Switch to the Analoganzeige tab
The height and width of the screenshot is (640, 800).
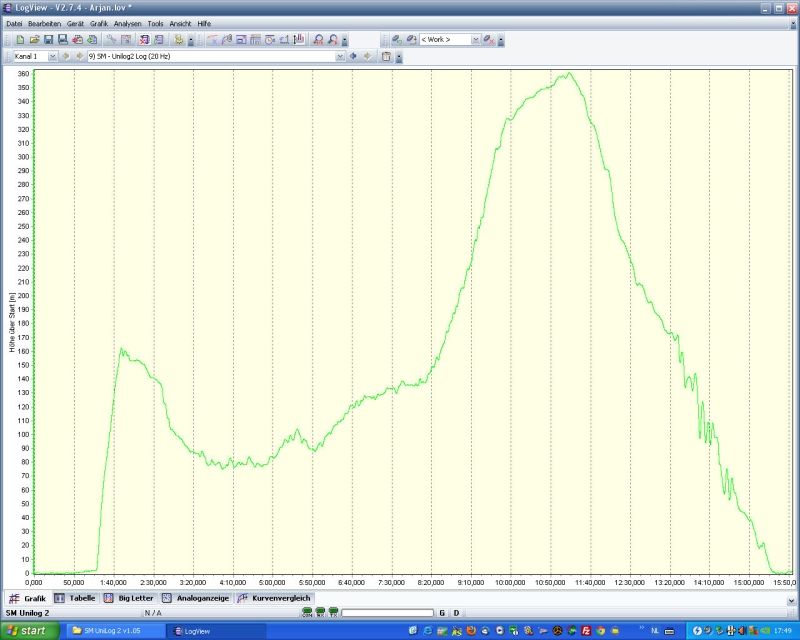click(x=196, y=598)
